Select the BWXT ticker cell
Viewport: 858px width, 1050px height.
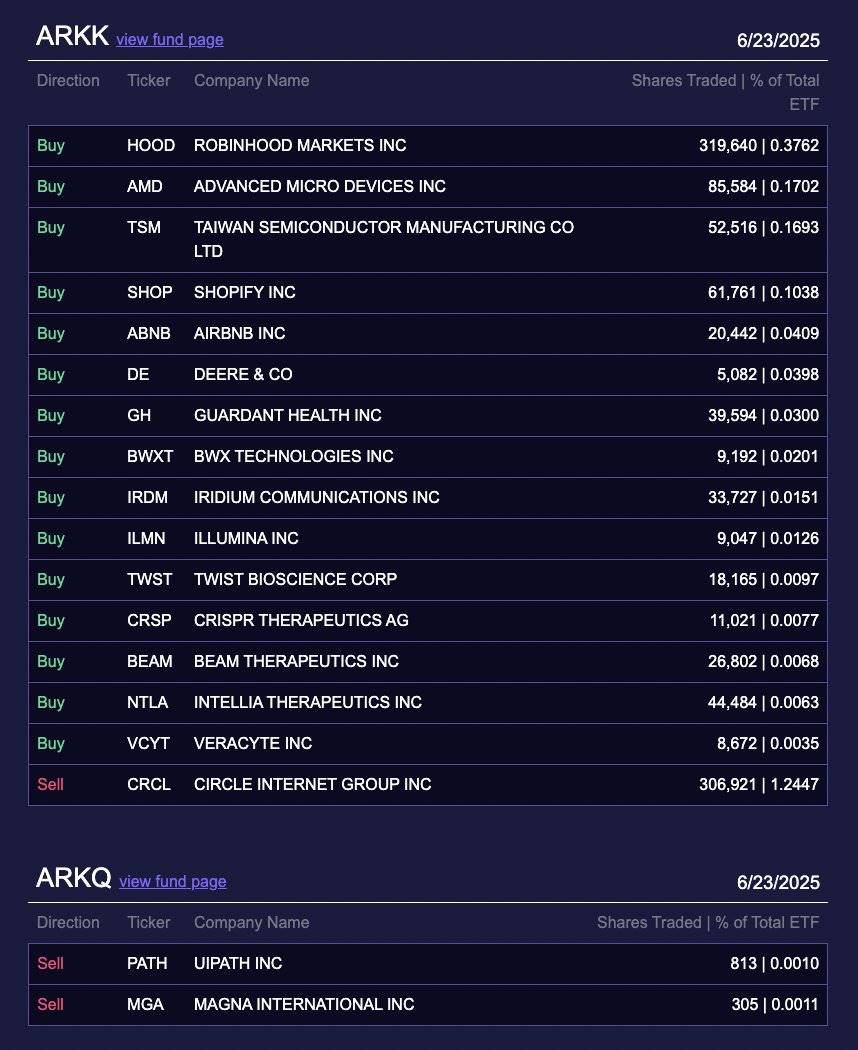(x=150, y=457)
